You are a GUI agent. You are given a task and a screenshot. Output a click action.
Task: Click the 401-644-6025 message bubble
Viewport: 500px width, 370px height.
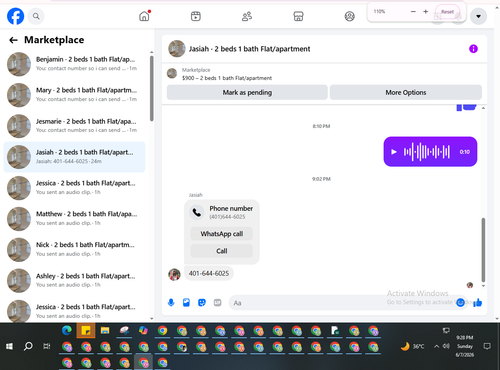[x=209, y=273]
